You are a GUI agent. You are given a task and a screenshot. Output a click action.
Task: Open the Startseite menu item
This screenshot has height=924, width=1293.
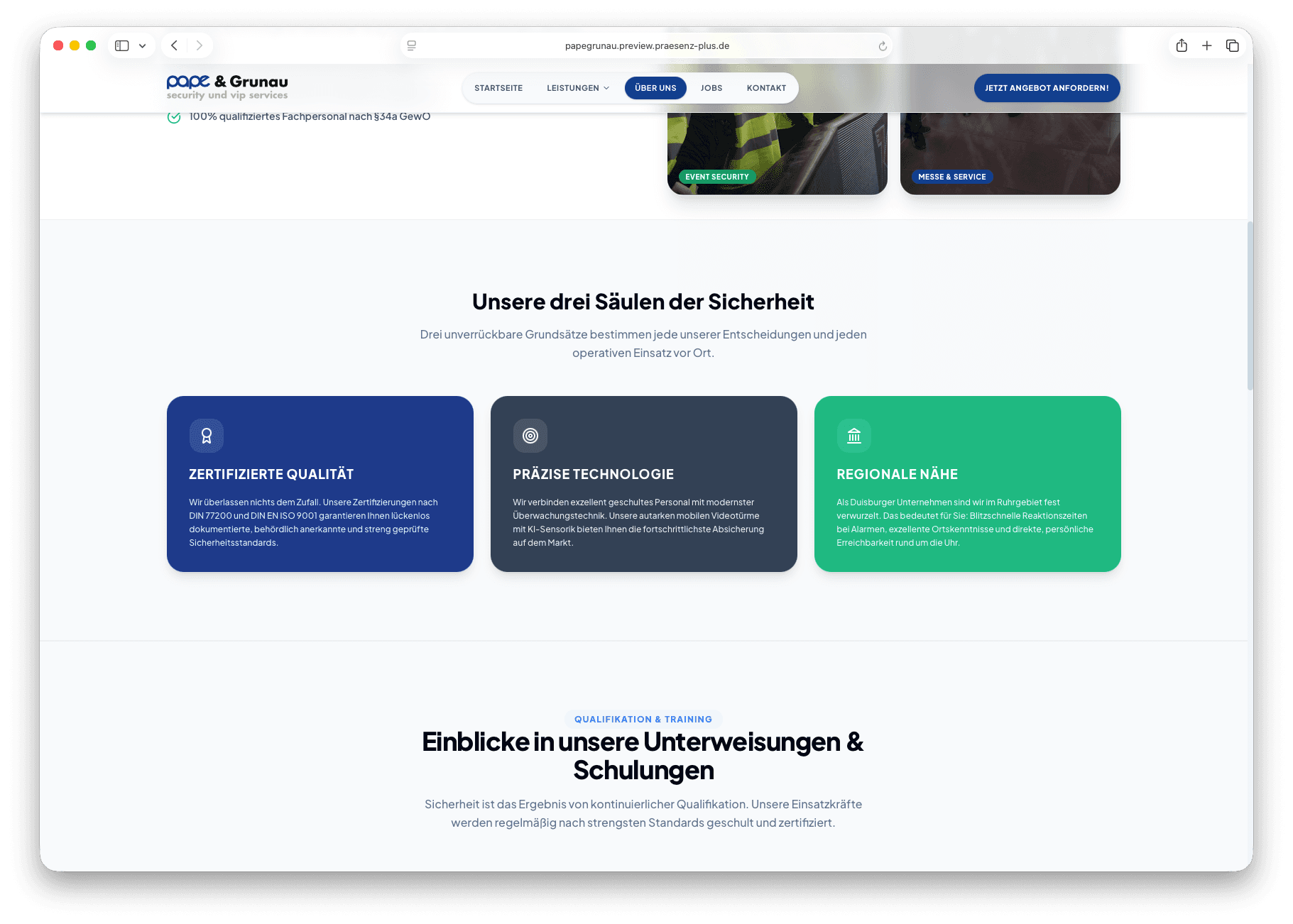pos(498,88)
